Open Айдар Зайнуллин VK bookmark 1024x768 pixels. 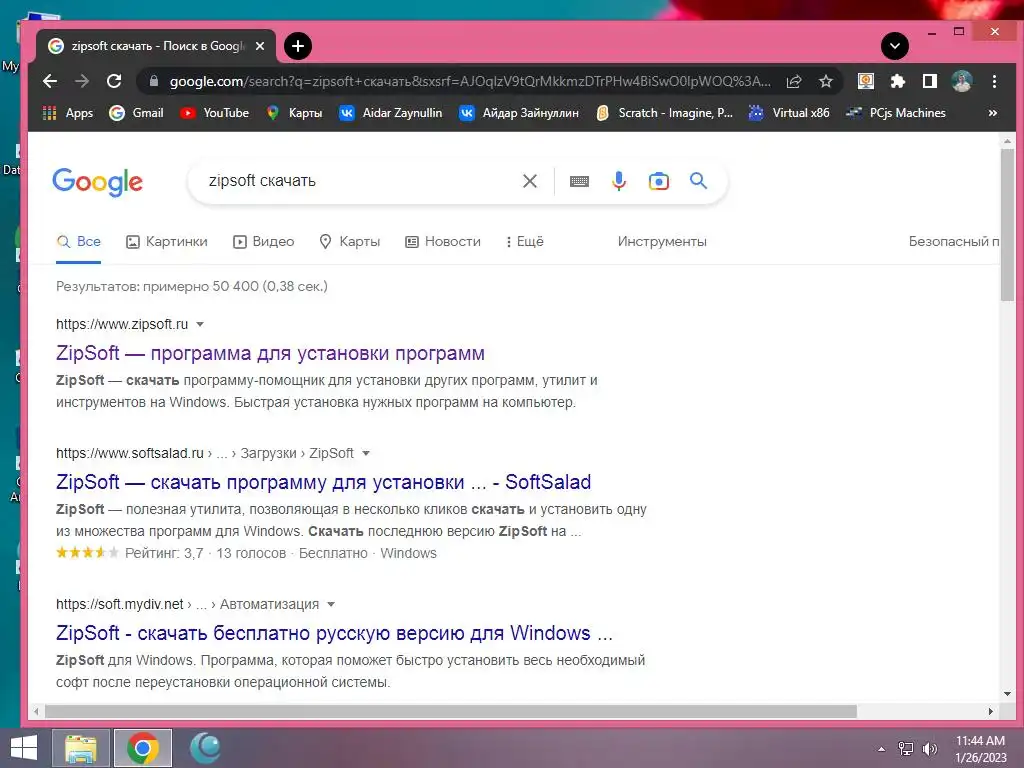519,113
